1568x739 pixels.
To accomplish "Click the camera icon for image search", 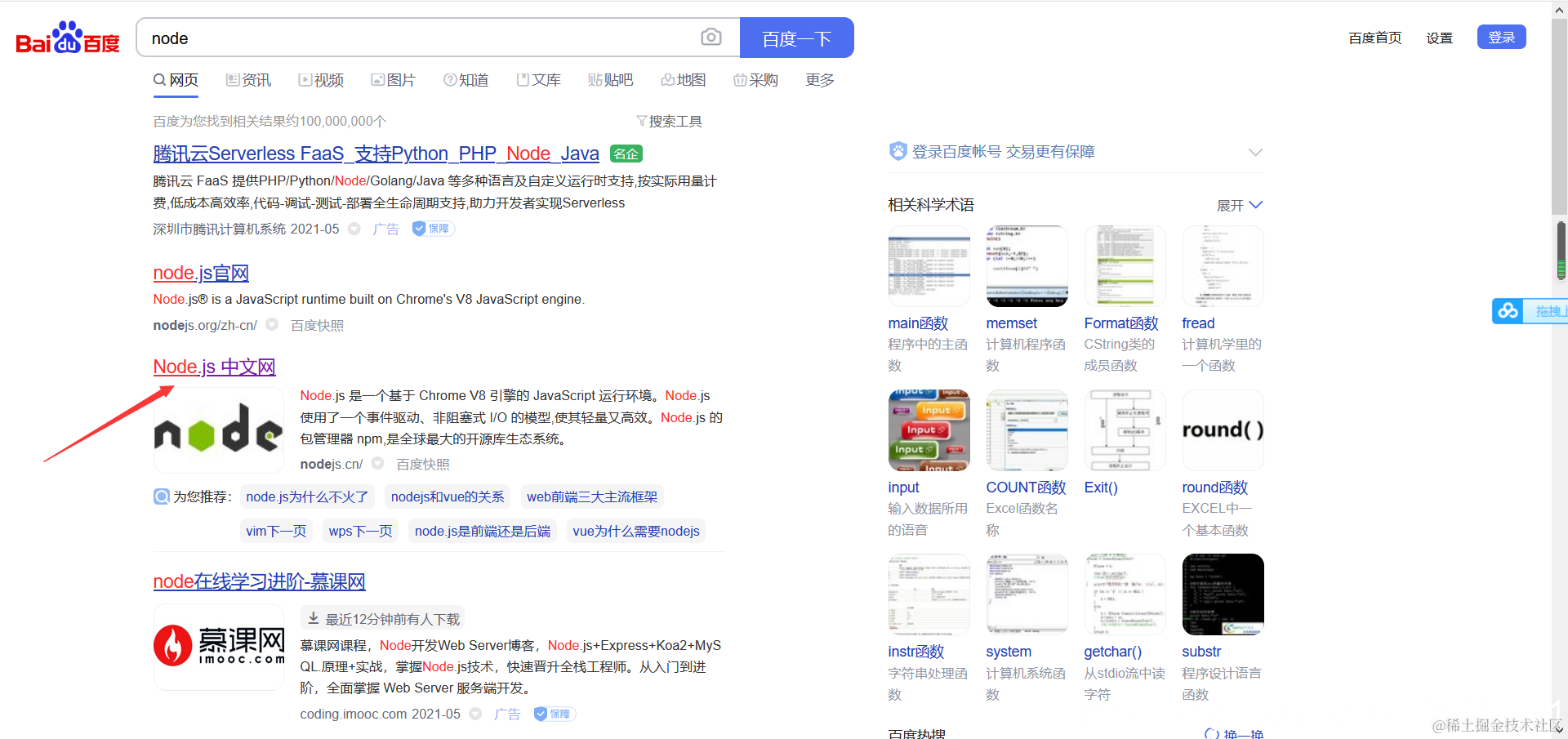I will tap(711, 37).
